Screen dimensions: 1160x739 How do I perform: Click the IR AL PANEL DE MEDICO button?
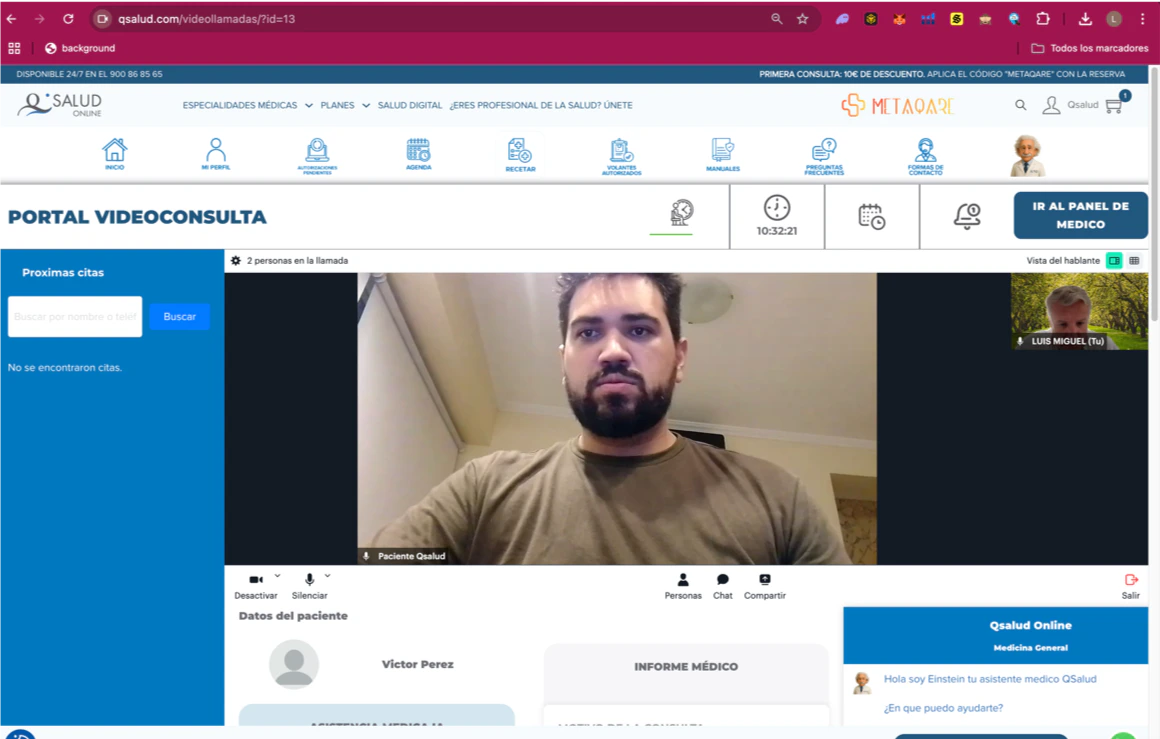tap(1080, 215)
